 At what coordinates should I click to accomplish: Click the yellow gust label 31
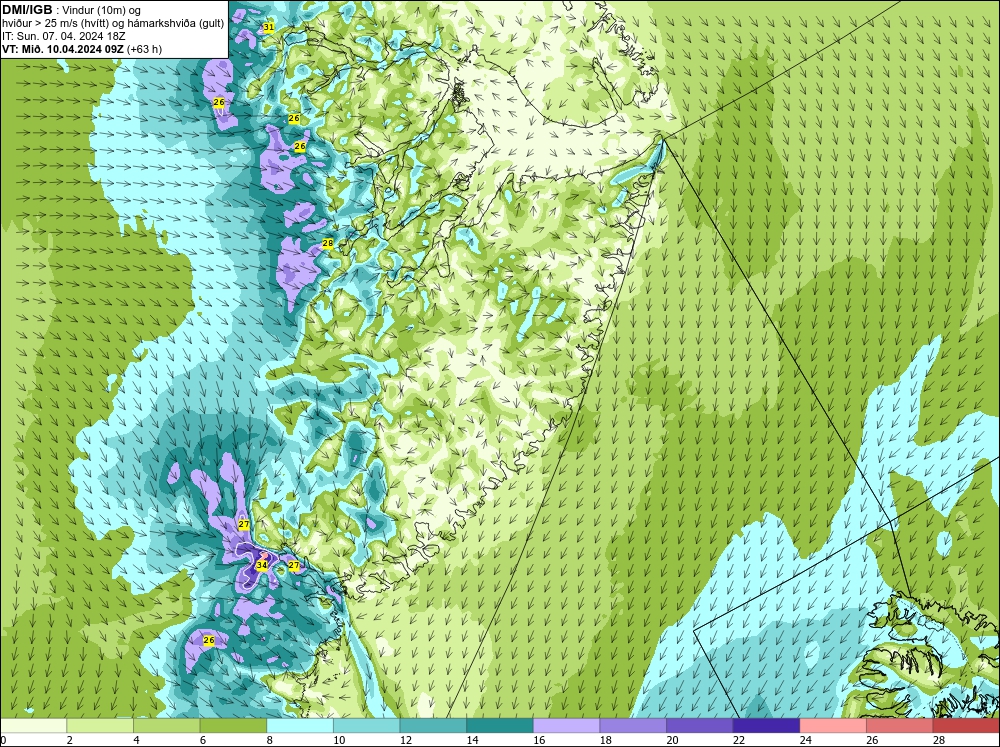pyautogui.click(x=268, y=27)
